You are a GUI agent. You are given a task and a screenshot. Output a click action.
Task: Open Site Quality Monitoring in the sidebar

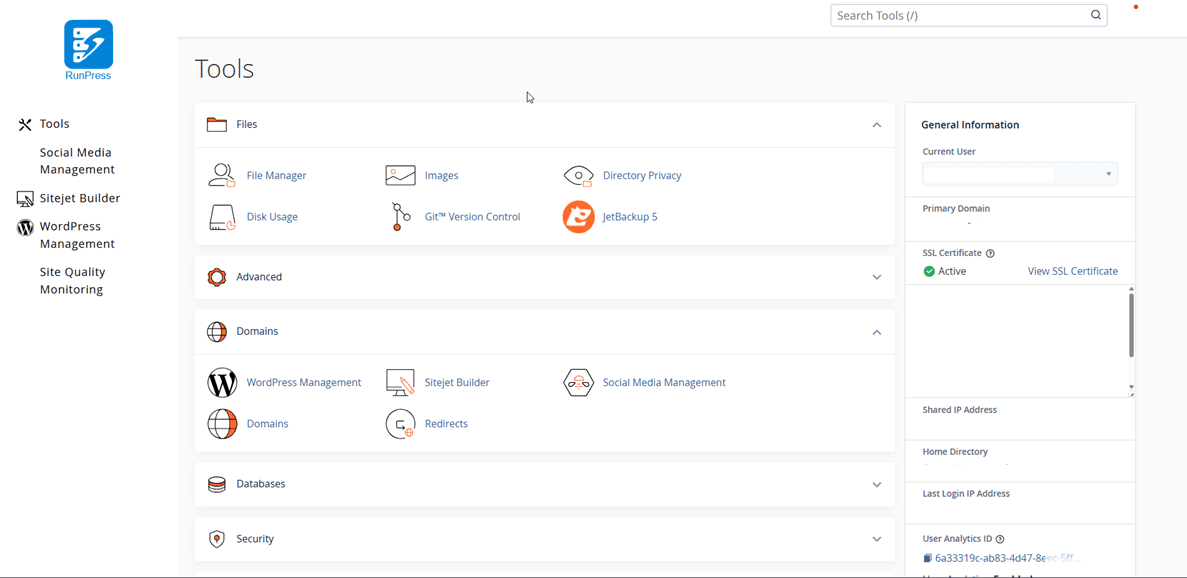72,281
